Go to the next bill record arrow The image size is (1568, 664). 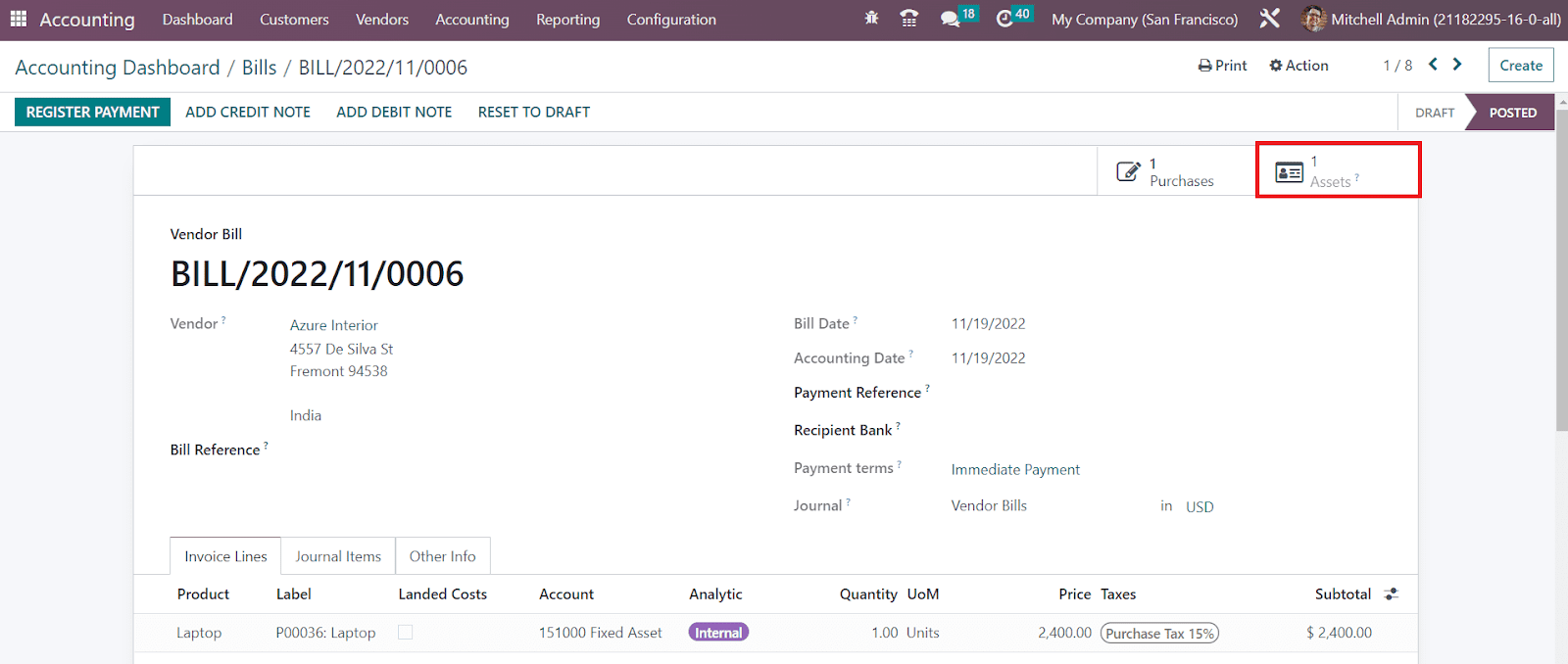(1457, 65)
